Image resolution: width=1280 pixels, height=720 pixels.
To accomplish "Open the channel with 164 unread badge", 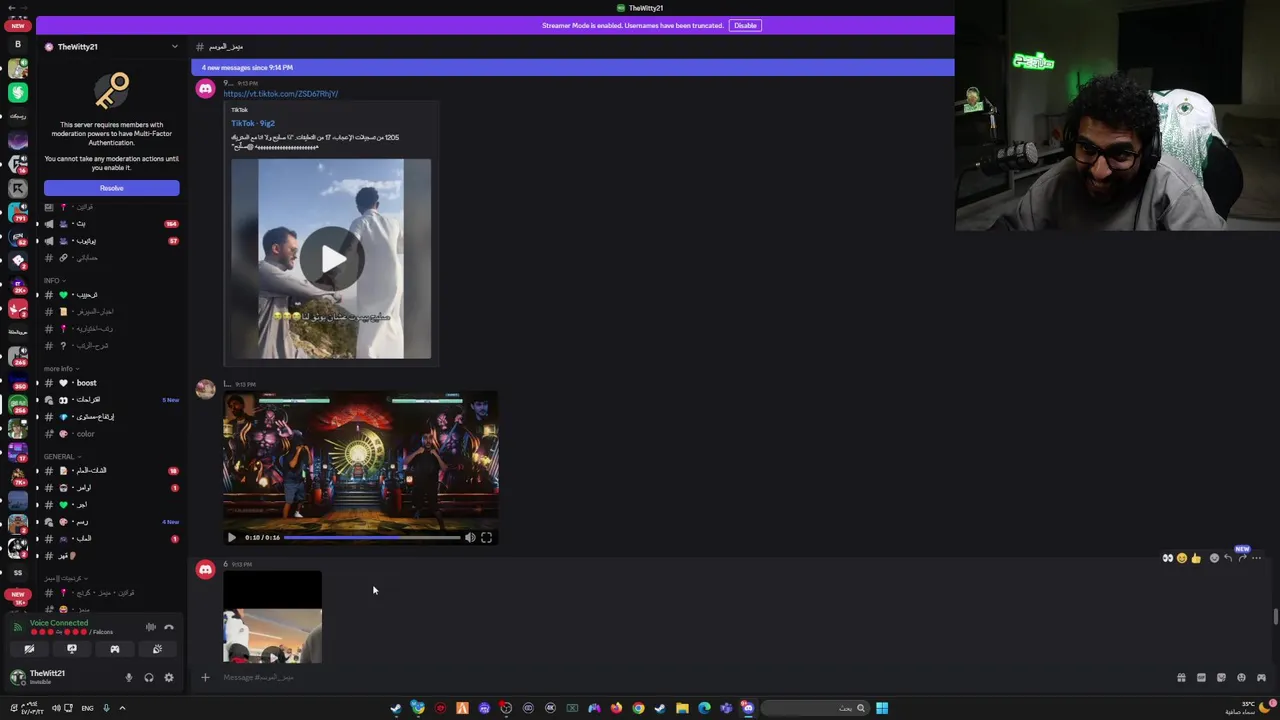I will point(110,224).
